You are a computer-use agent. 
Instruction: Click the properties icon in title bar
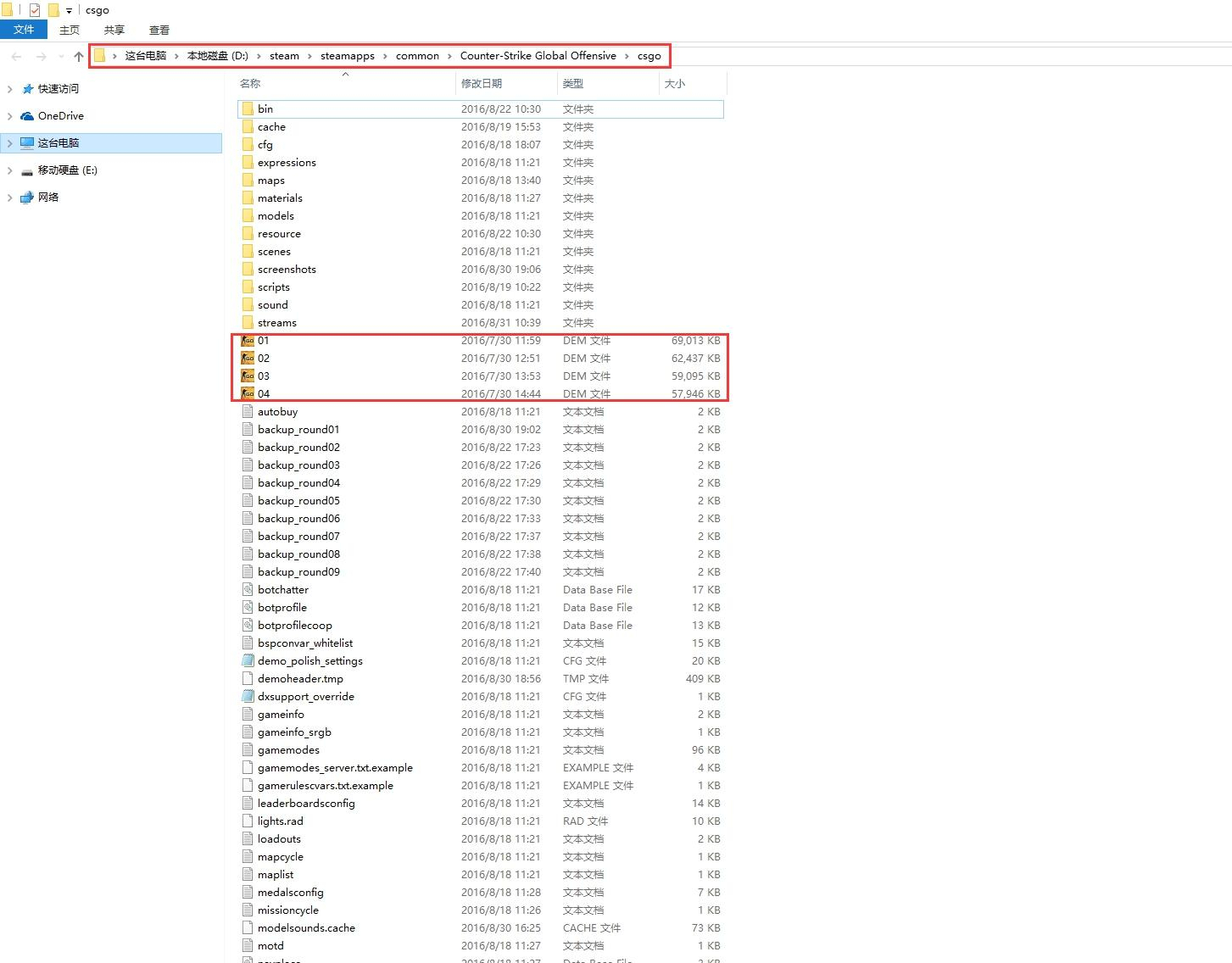[x=34, y=10]
